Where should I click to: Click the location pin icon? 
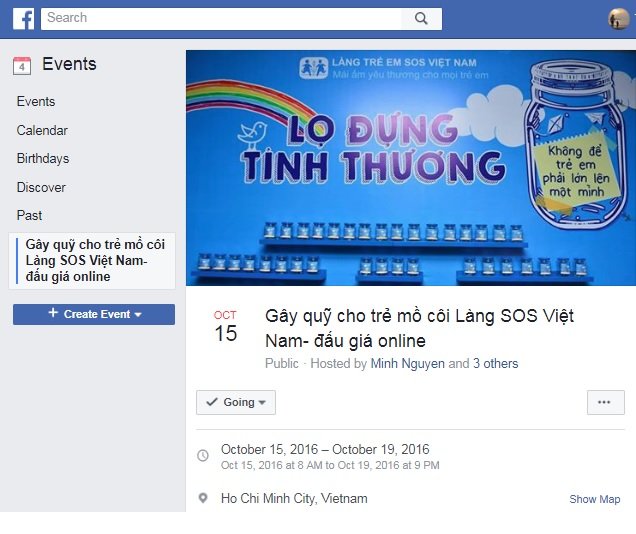pyautogui.click(x=203, y=498)
